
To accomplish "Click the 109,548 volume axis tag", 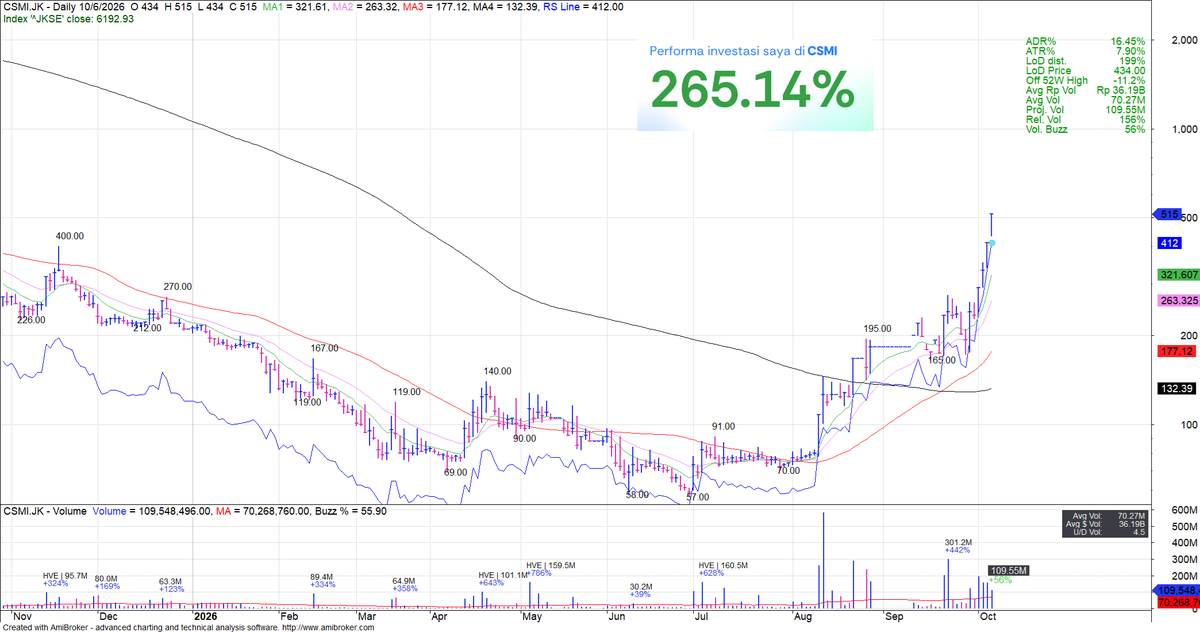I will [1175, 591].
